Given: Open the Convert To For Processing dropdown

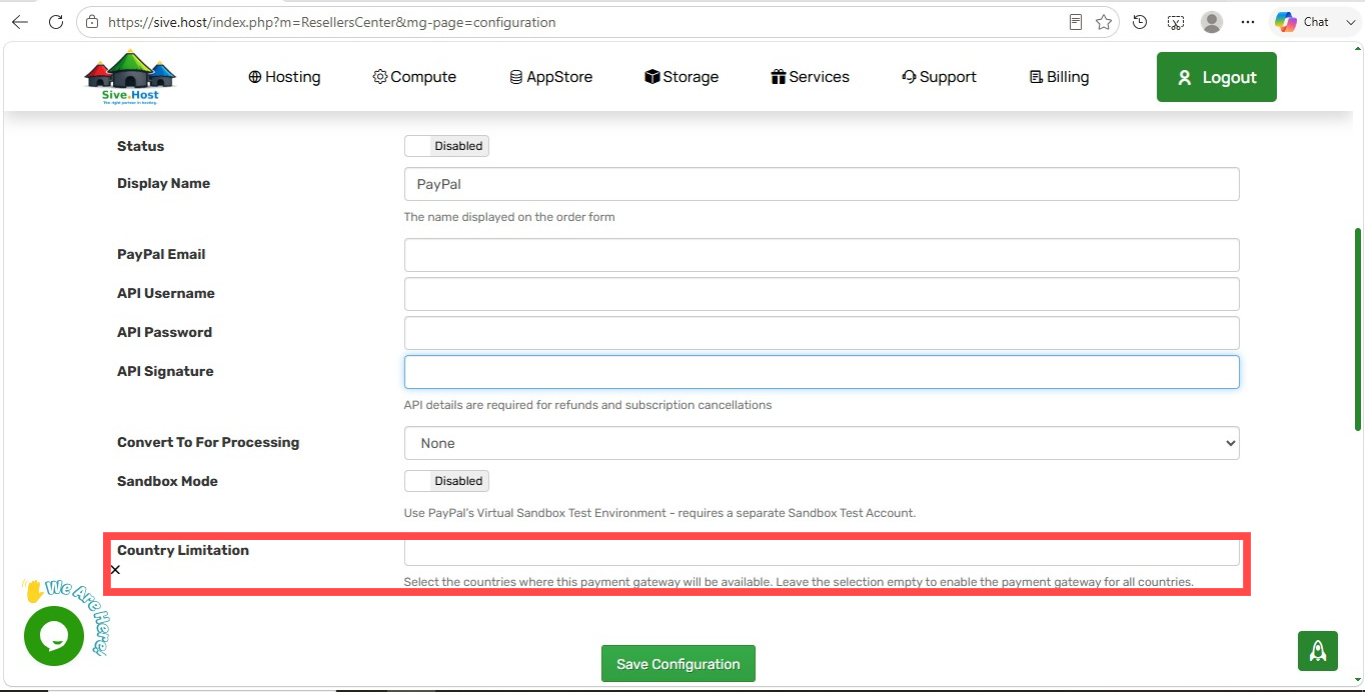Looking at the screenshot, I should click(x=822, y=443).
